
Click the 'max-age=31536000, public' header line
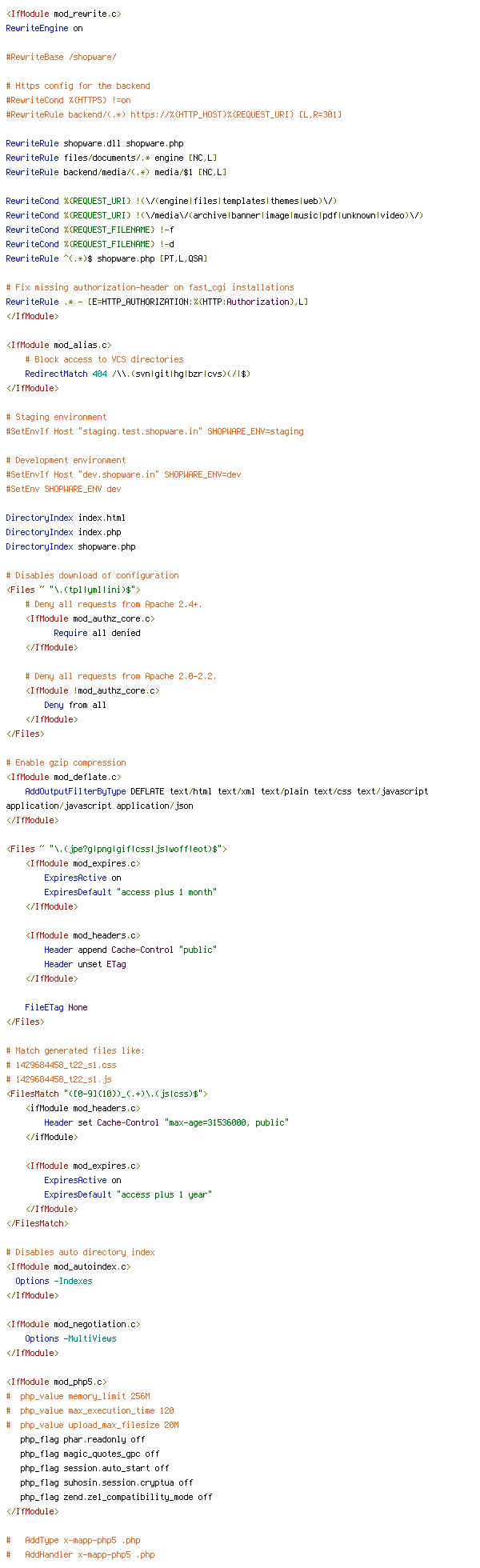166,1122
